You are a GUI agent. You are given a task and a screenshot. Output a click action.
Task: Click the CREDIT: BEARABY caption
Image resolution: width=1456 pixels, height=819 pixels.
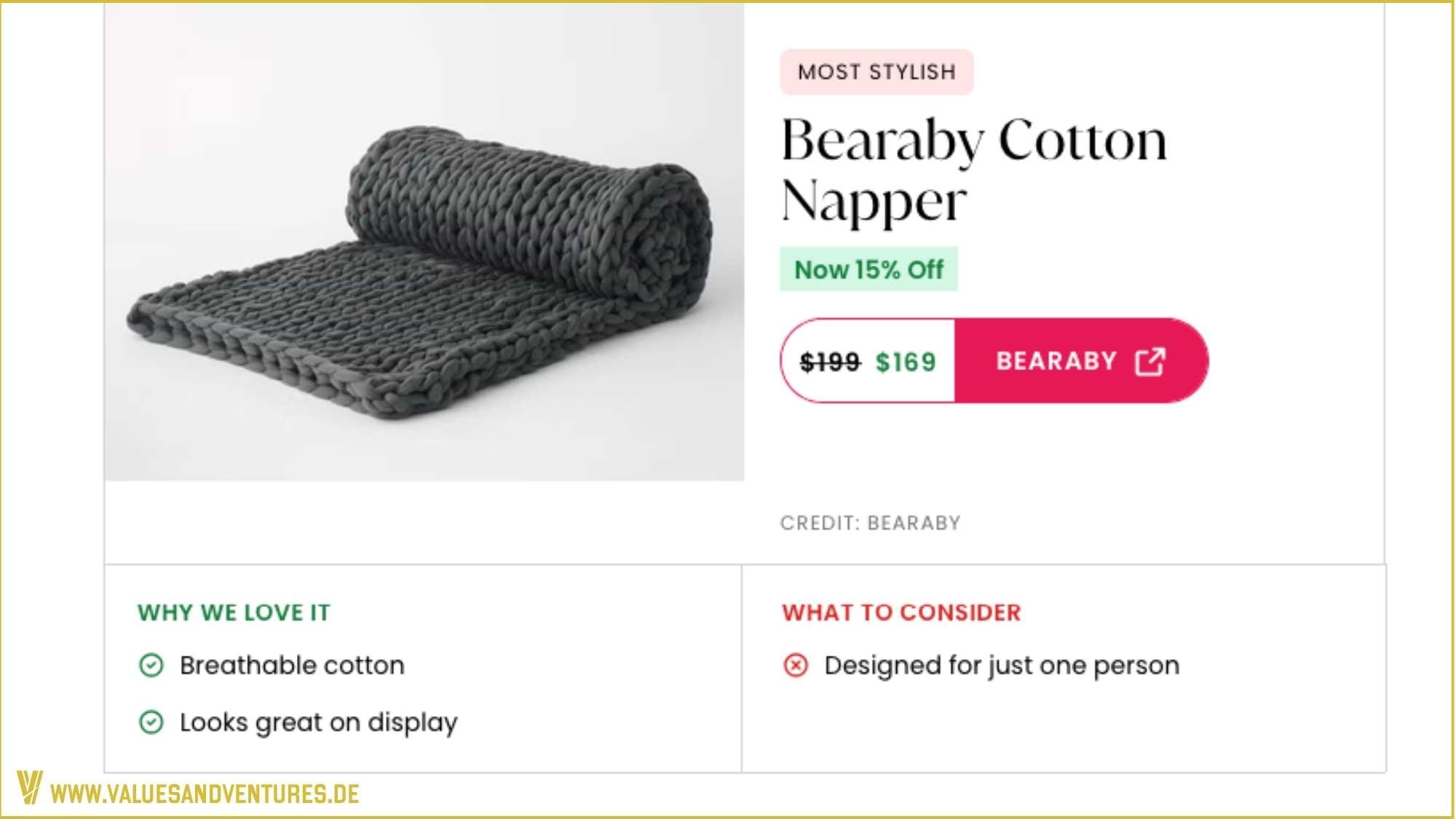pyautogui.click(x=871, y=523)
